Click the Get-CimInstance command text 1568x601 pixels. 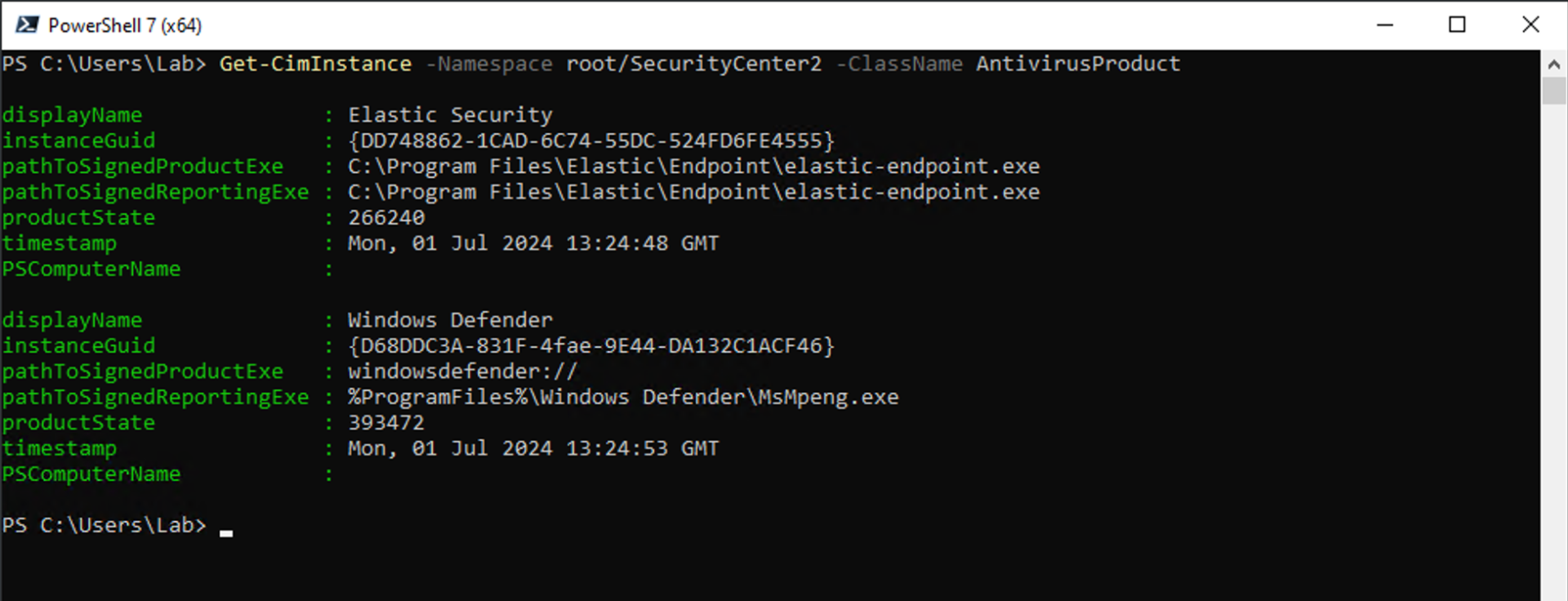click(315, 64)
